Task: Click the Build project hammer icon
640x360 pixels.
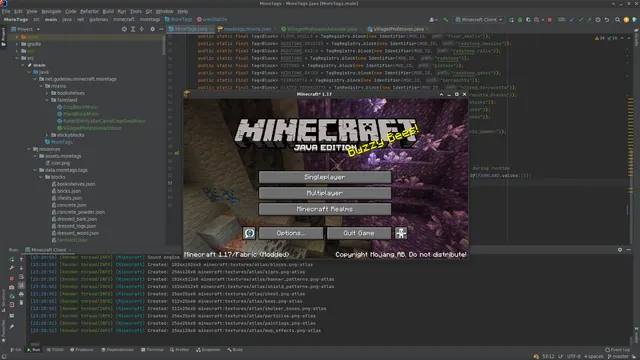Action: click(446, 20)
